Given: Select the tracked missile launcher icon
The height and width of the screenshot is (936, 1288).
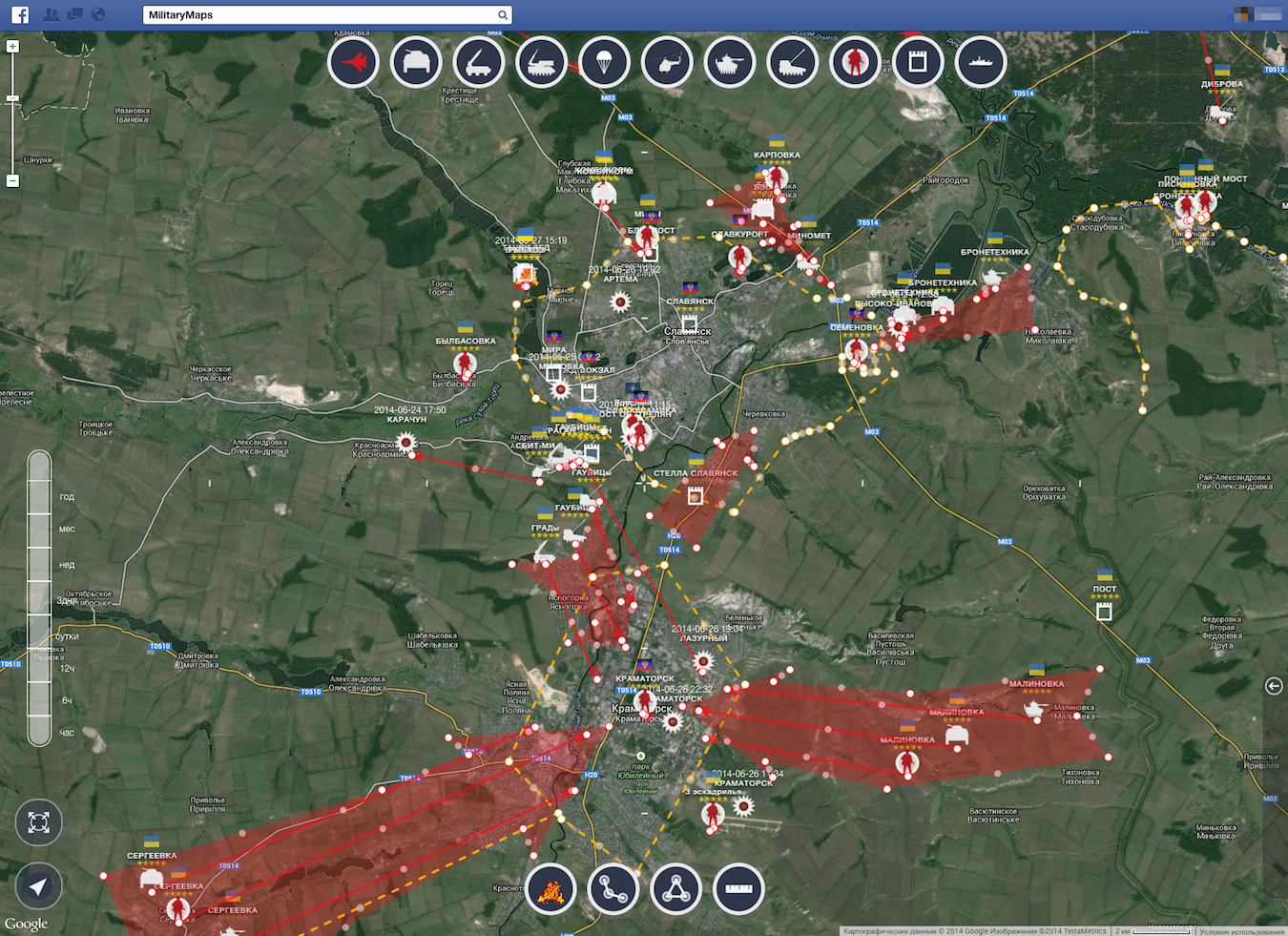Looking at the screenshot, I should [542, 63].
